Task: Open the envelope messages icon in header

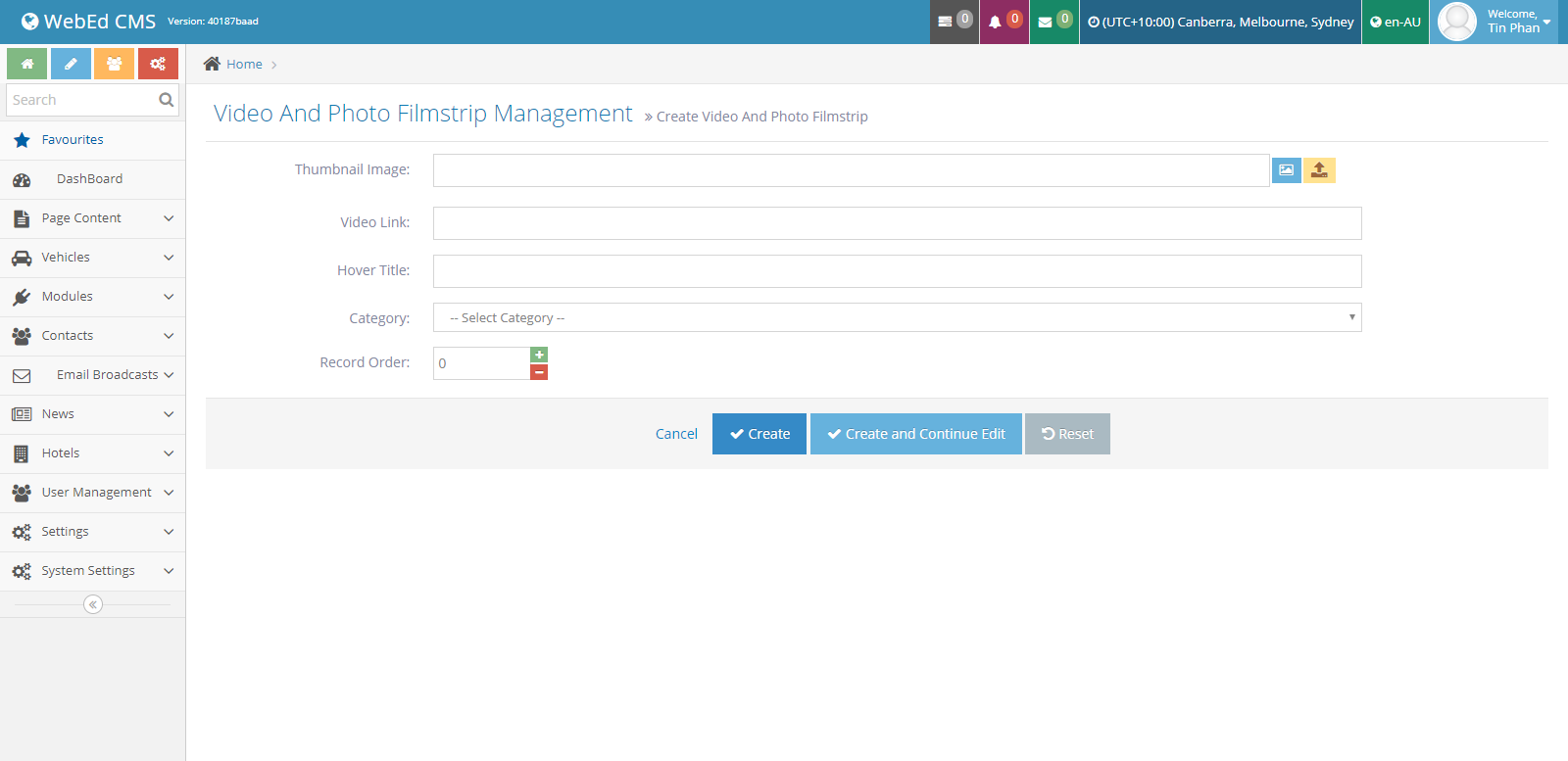Action: tap(1053, 22)
